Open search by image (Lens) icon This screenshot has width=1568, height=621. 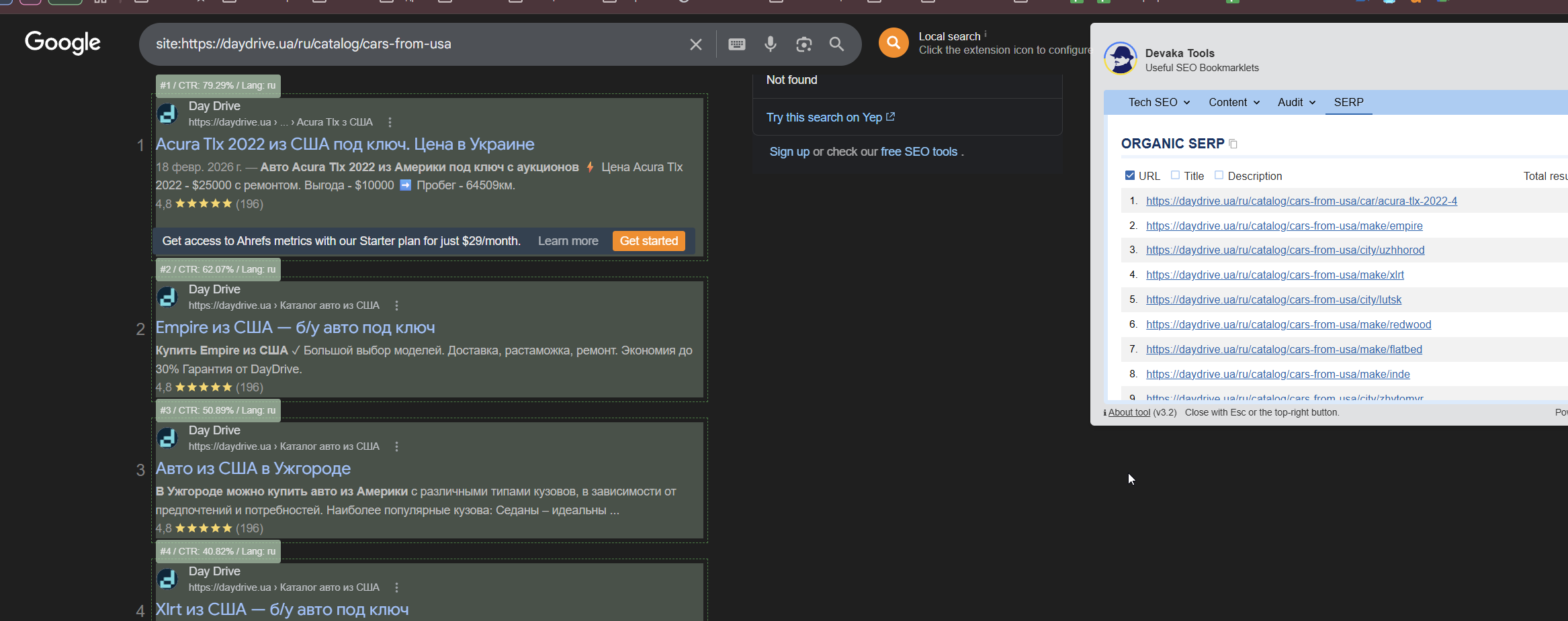point(804,44)
